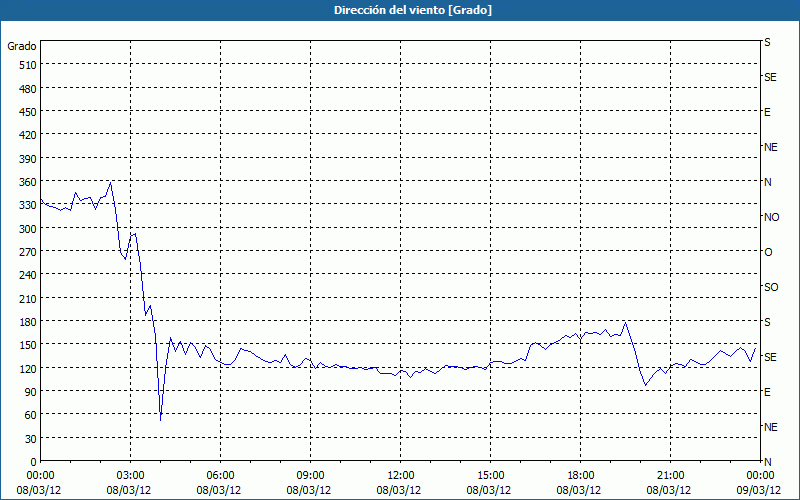This screenshot has height=500, width=800.
Task: Click the 360 degree axis label
Action: point(28,182)
